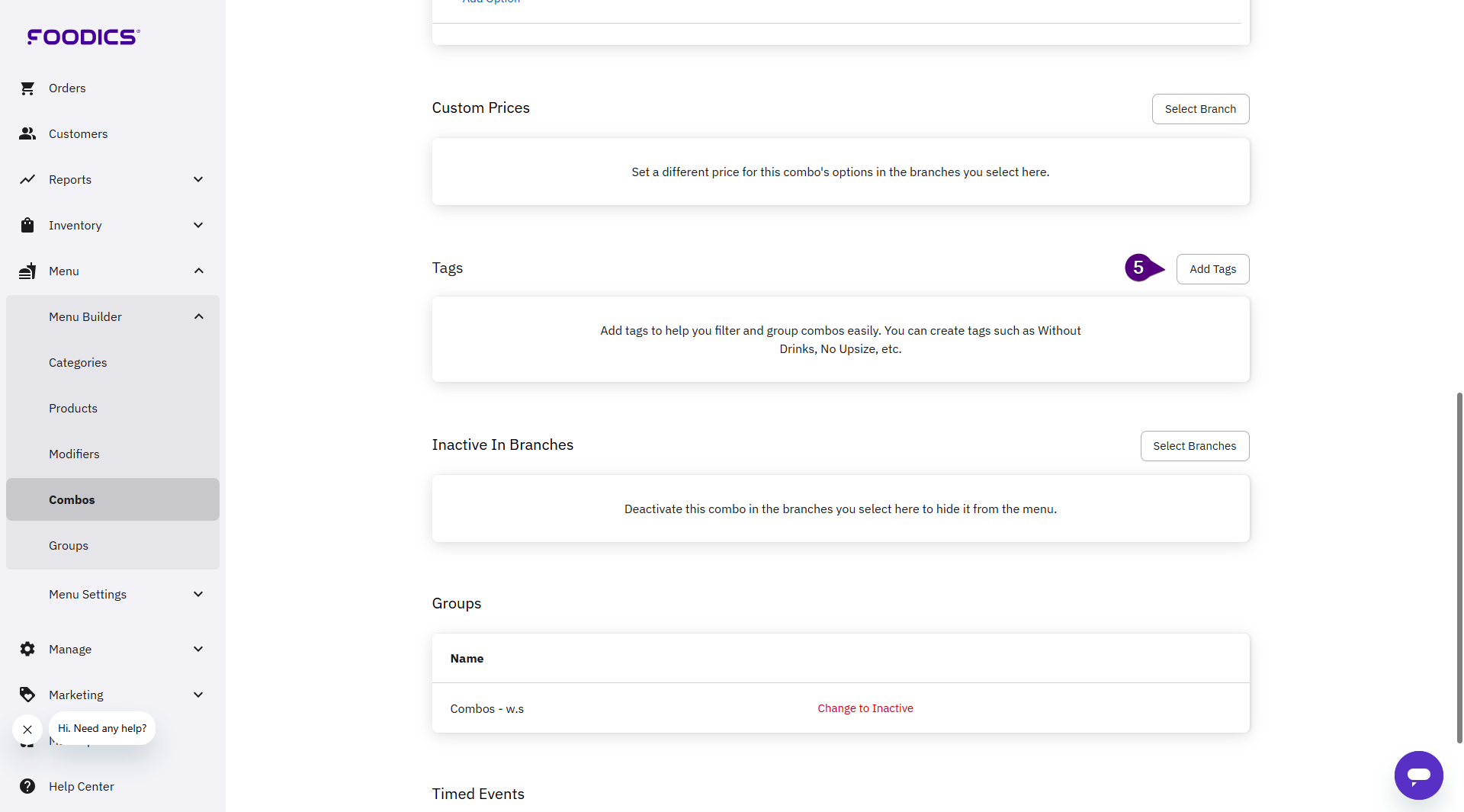Image resolution: width=1464 pixels, height=812 pixels.
Task: Collapse the Menu Builder section
Action: point(198,317)
